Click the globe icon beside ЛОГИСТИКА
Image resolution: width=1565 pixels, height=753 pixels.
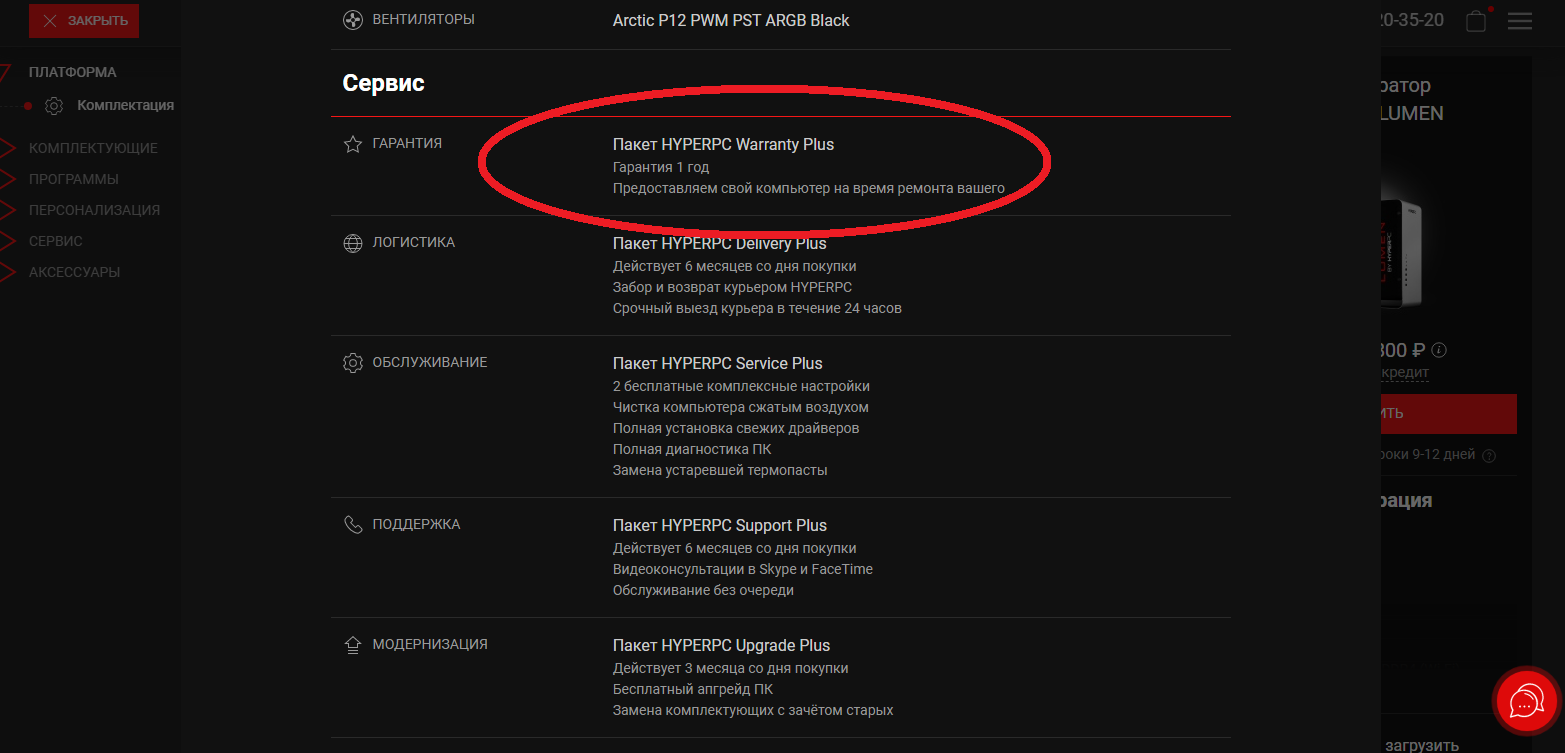(352, 243)
